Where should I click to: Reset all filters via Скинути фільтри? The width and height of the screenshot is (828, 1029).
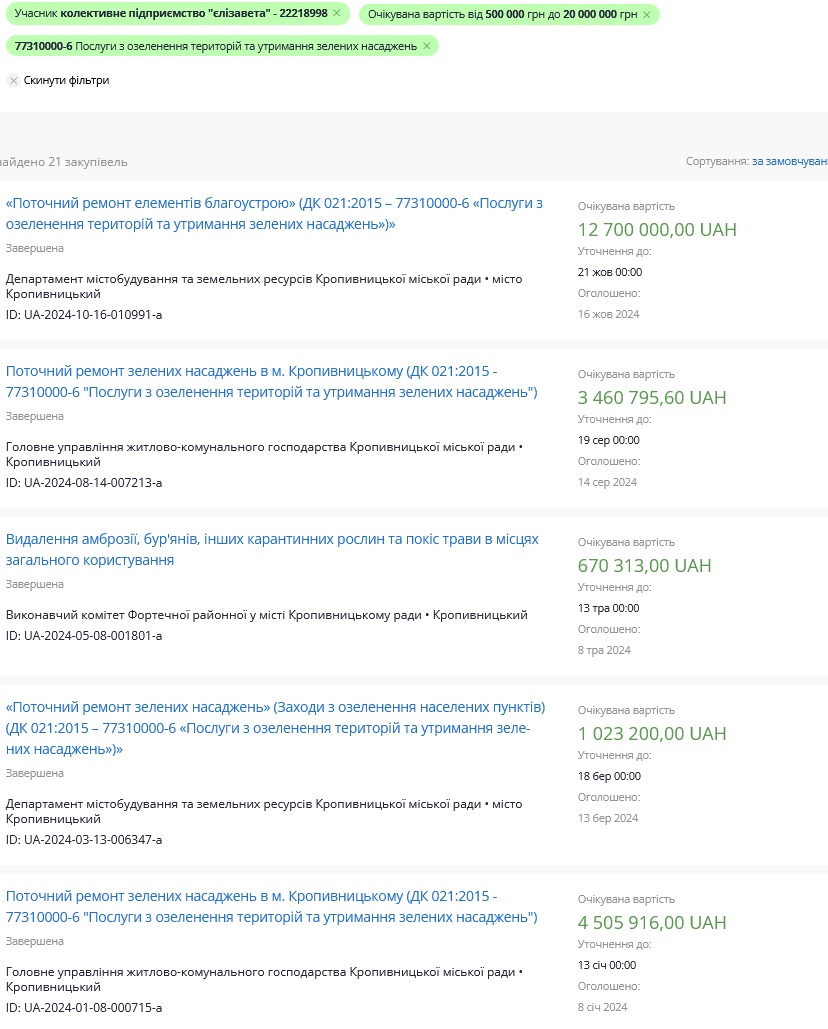coord(66,80)
